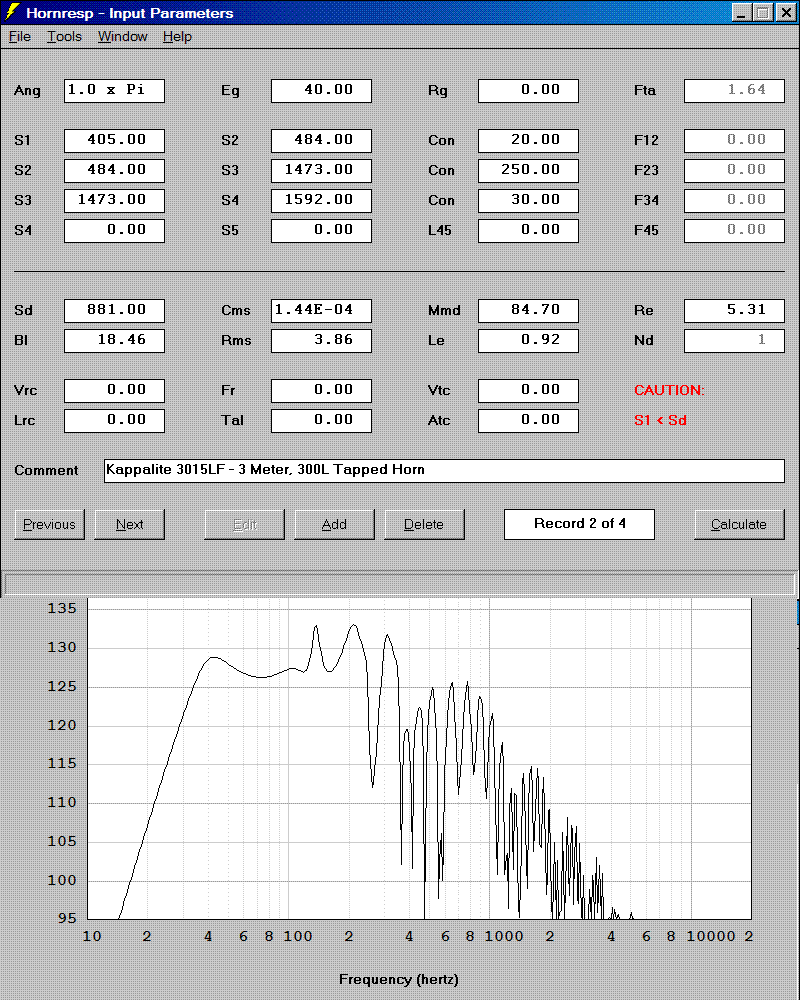Click the S1 field with 405.00
Viewport: 800px width, 1000px height.
[114, 140]
